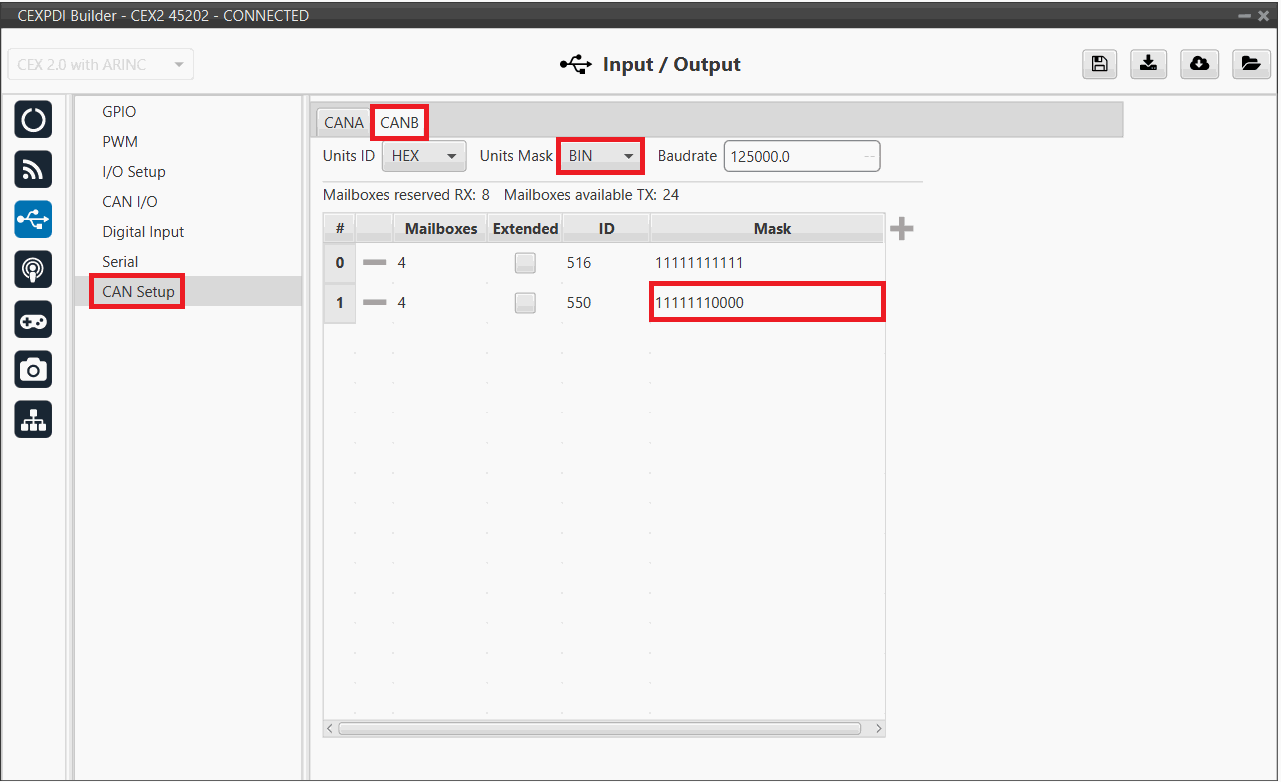This screenshot has width=1281, height=782.
Task: Open the power/status sidebar icon
Action: pyautogui.click(x=33, y=121)
